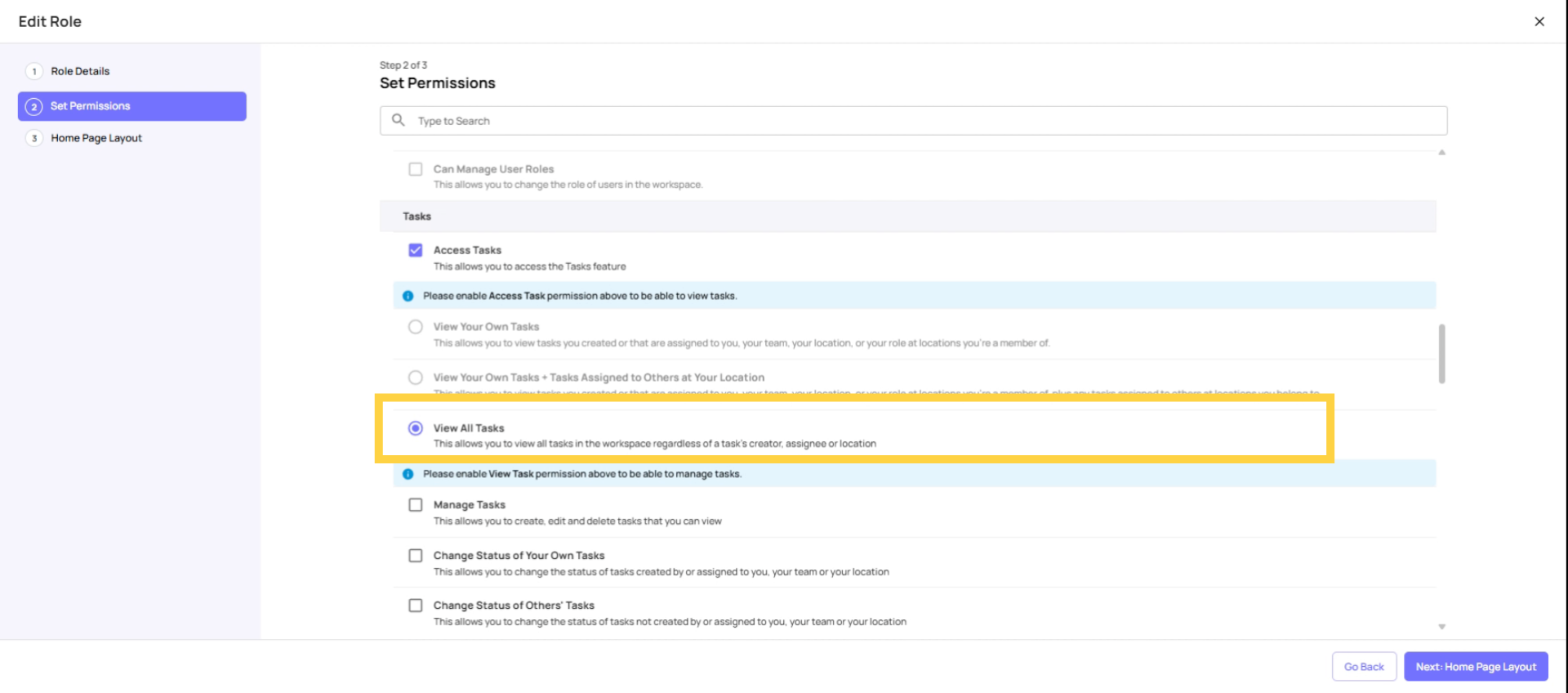Image resolution: width=1568 pixels, height=693 pixels.
Task: Focus the Type to Search field
Action: (x=913, y=121)
